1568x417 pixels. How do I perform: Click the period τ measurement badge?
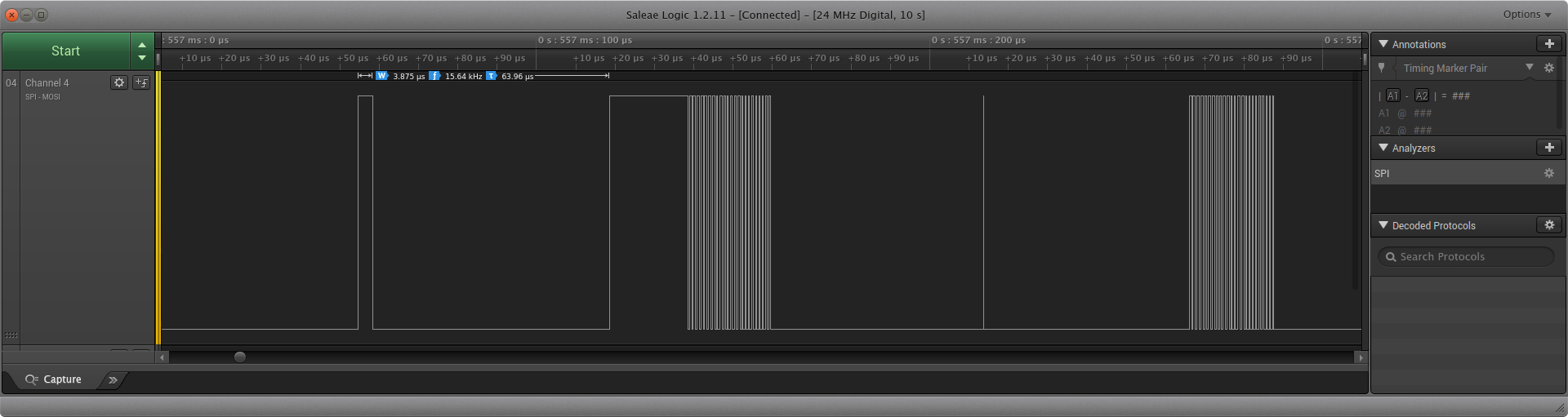491,76
